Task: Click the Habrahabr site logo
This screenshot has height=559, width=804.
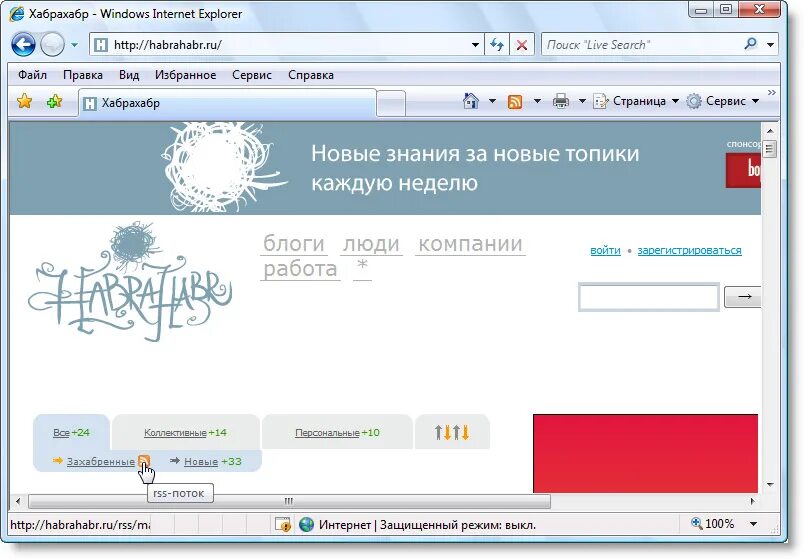Action: click(x=130, y=282)
